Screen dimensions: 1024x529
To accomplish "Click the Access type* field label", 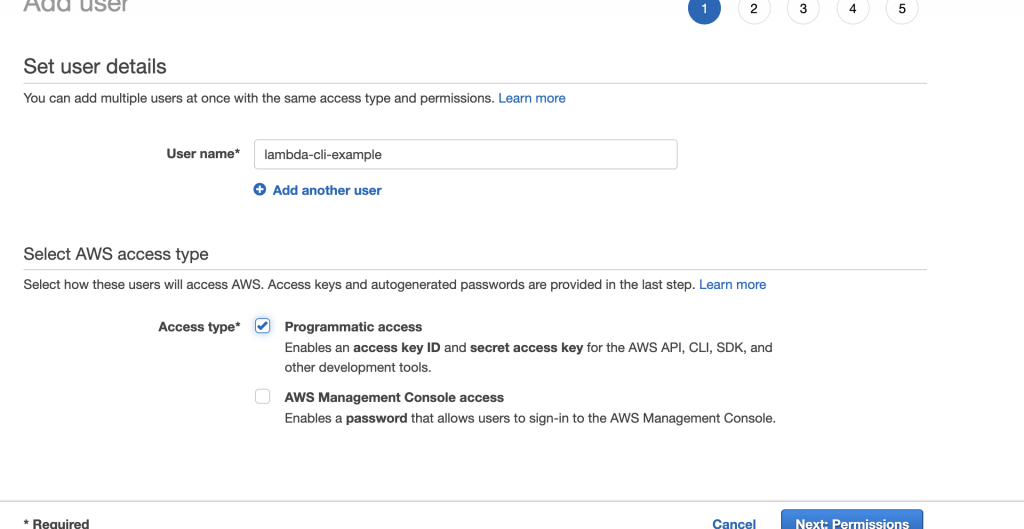I will (x=199, y=327).
